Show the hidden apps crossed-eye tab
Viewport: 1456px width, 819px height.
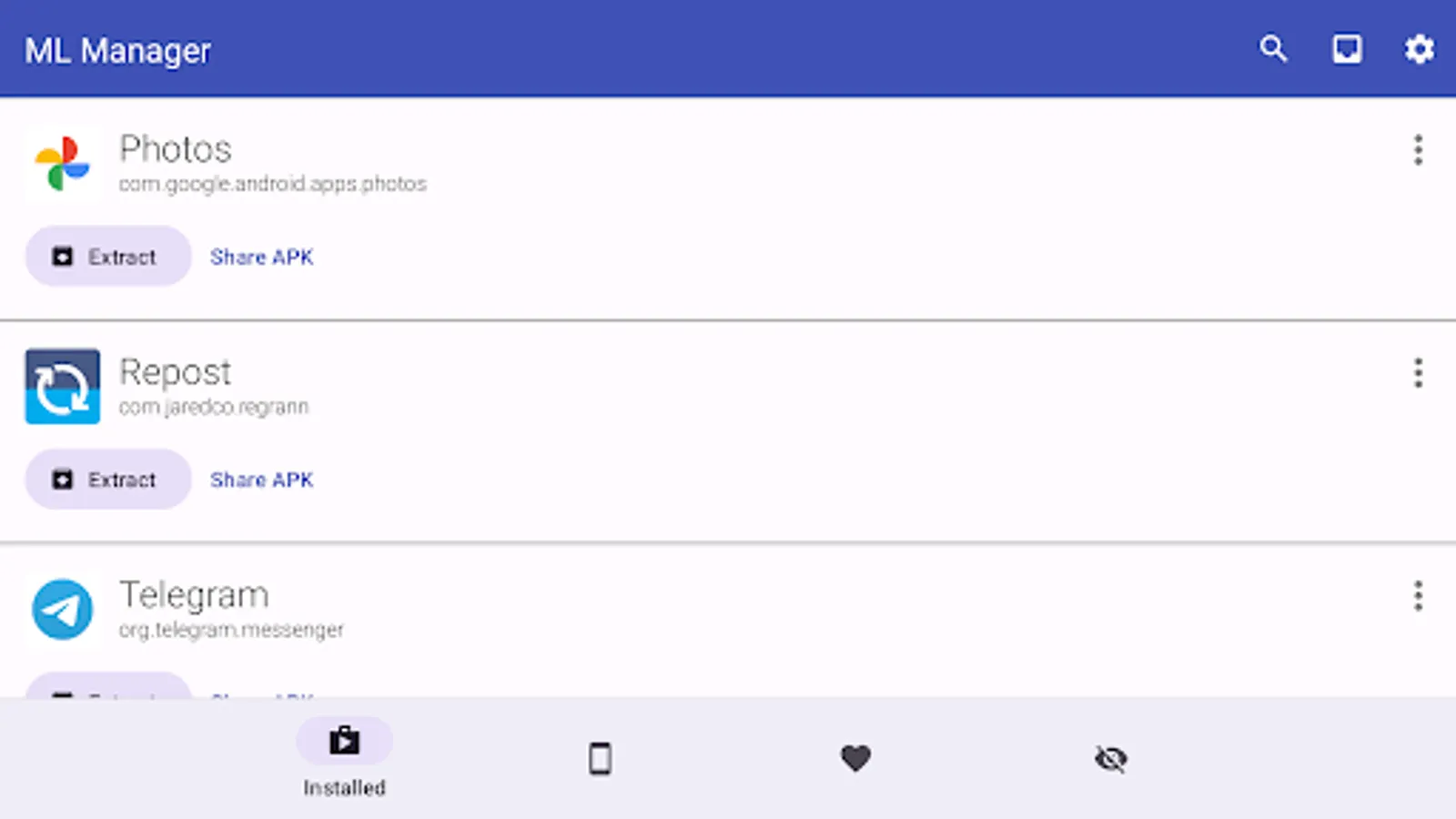coord(1110,758)
